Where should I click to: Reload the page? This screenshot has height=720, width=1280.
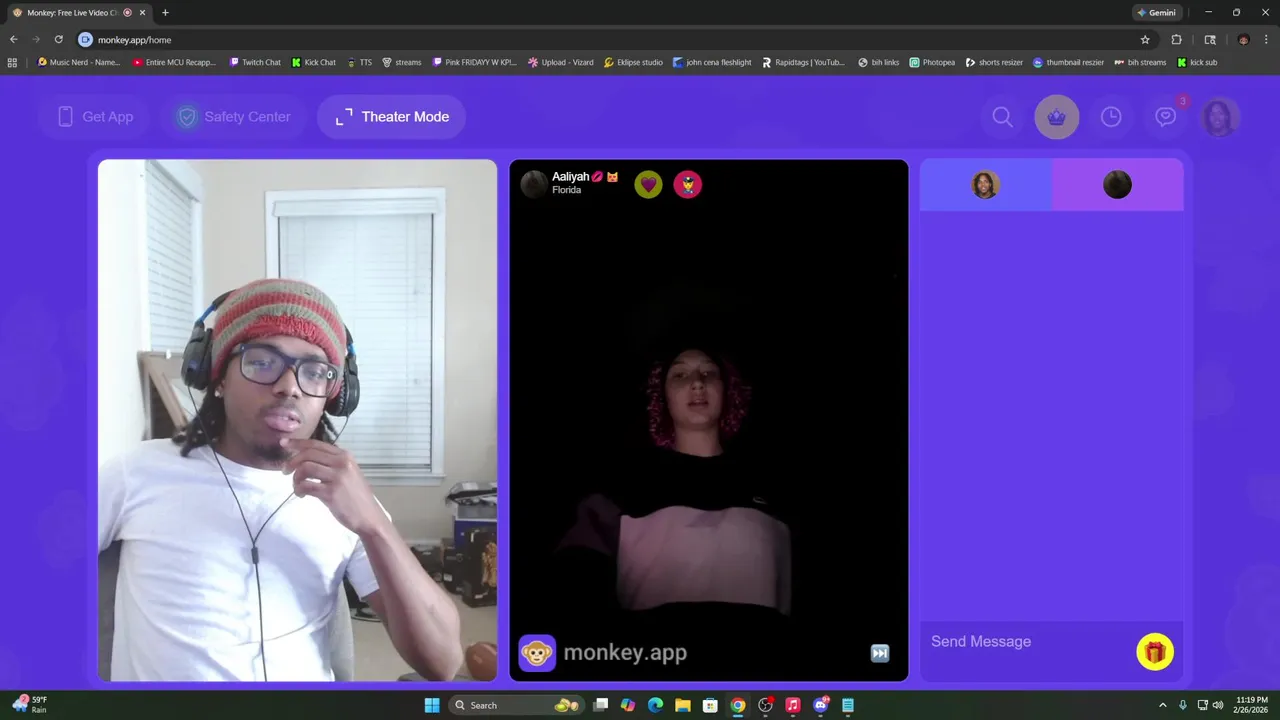click(58, 40)
